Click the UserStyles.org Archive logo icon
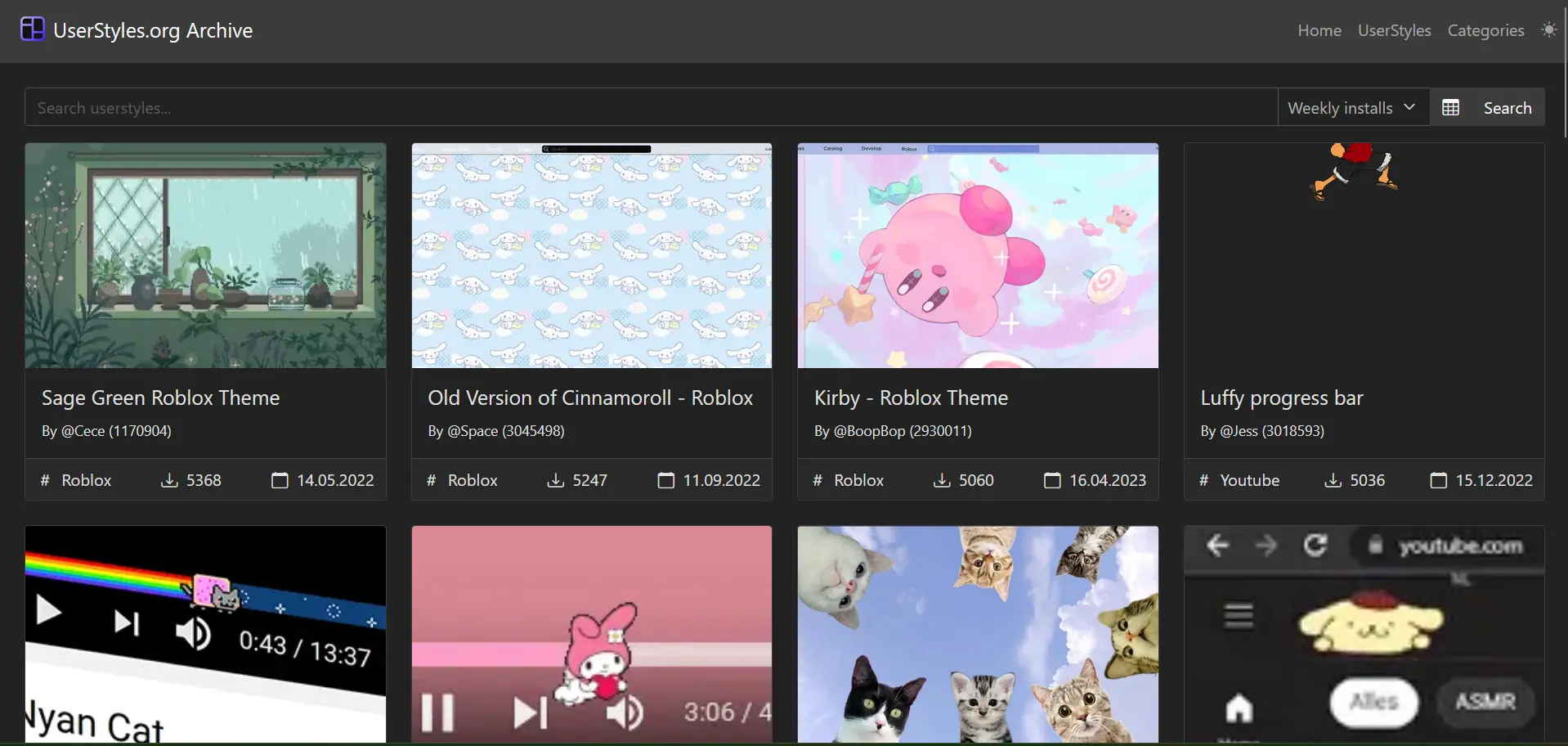 [33, 29]
